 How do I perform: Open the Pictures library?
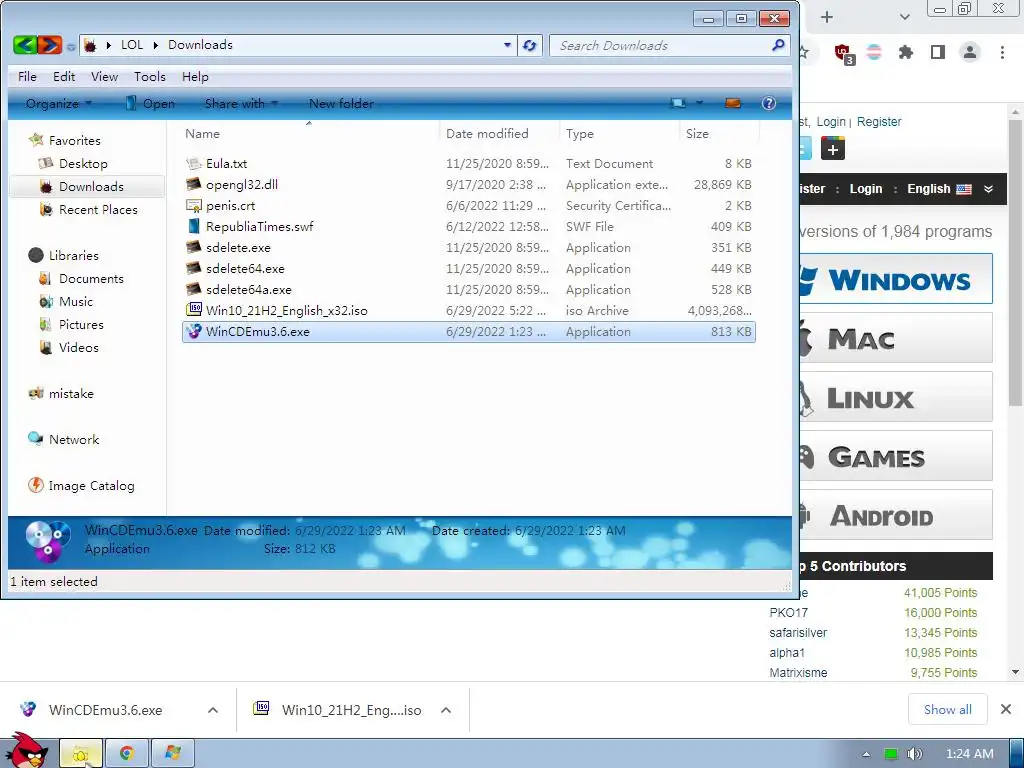[x=81, y=325]
